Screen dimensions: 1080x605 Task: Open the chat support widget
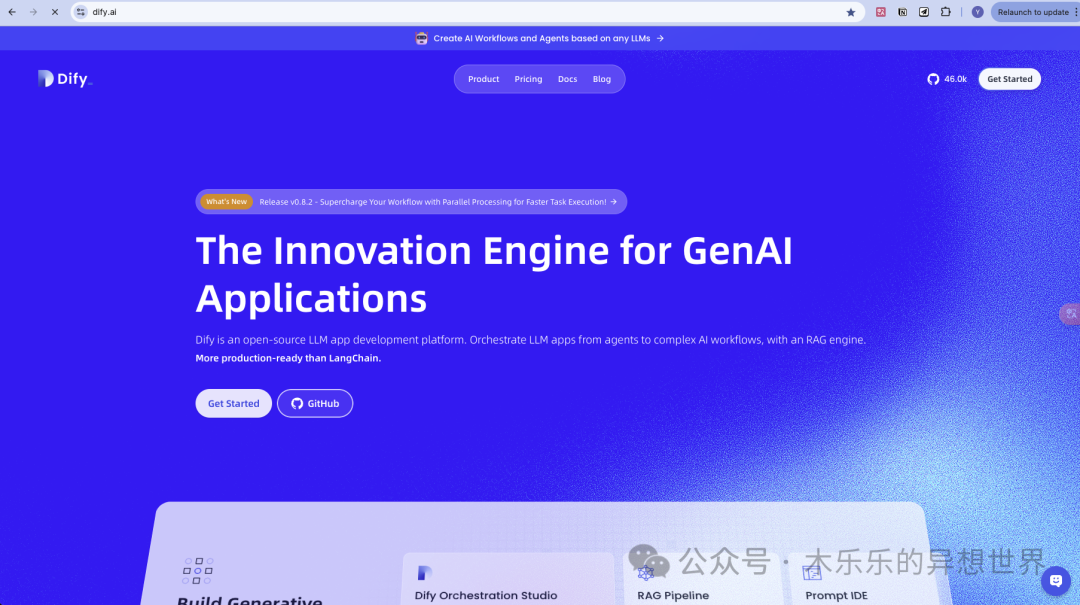pyautogui.click(x=1056, y=581)
